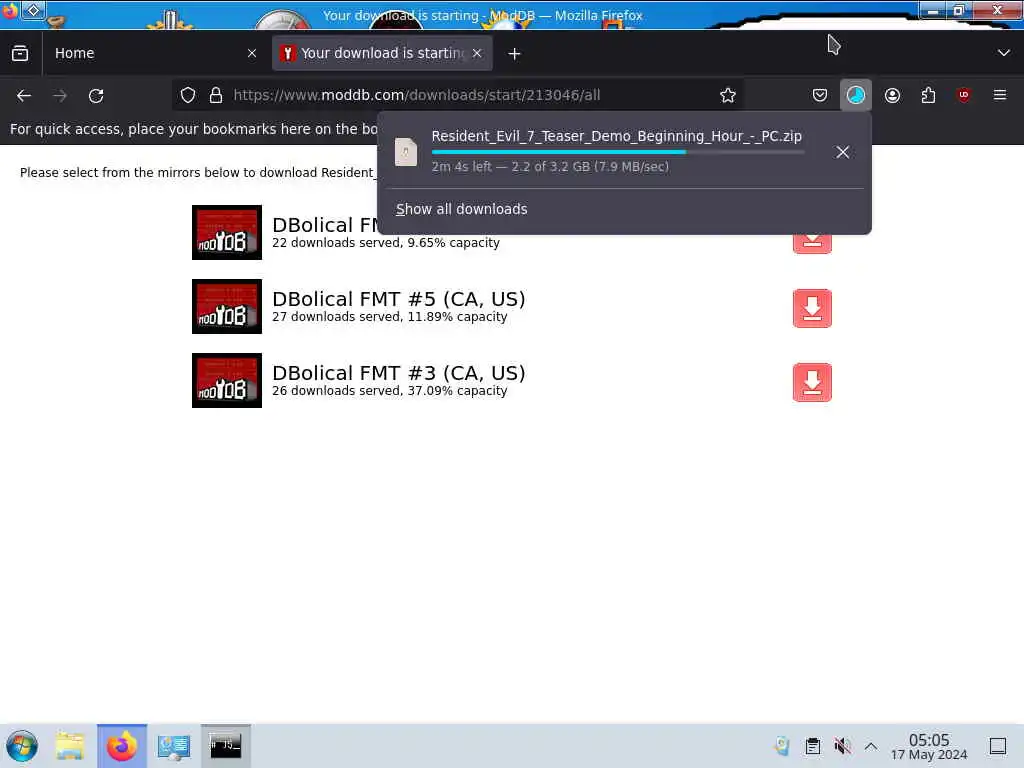Bookmark this page with the star
This screenshot has height=768, width=1024.
click(x=728, y=95)
